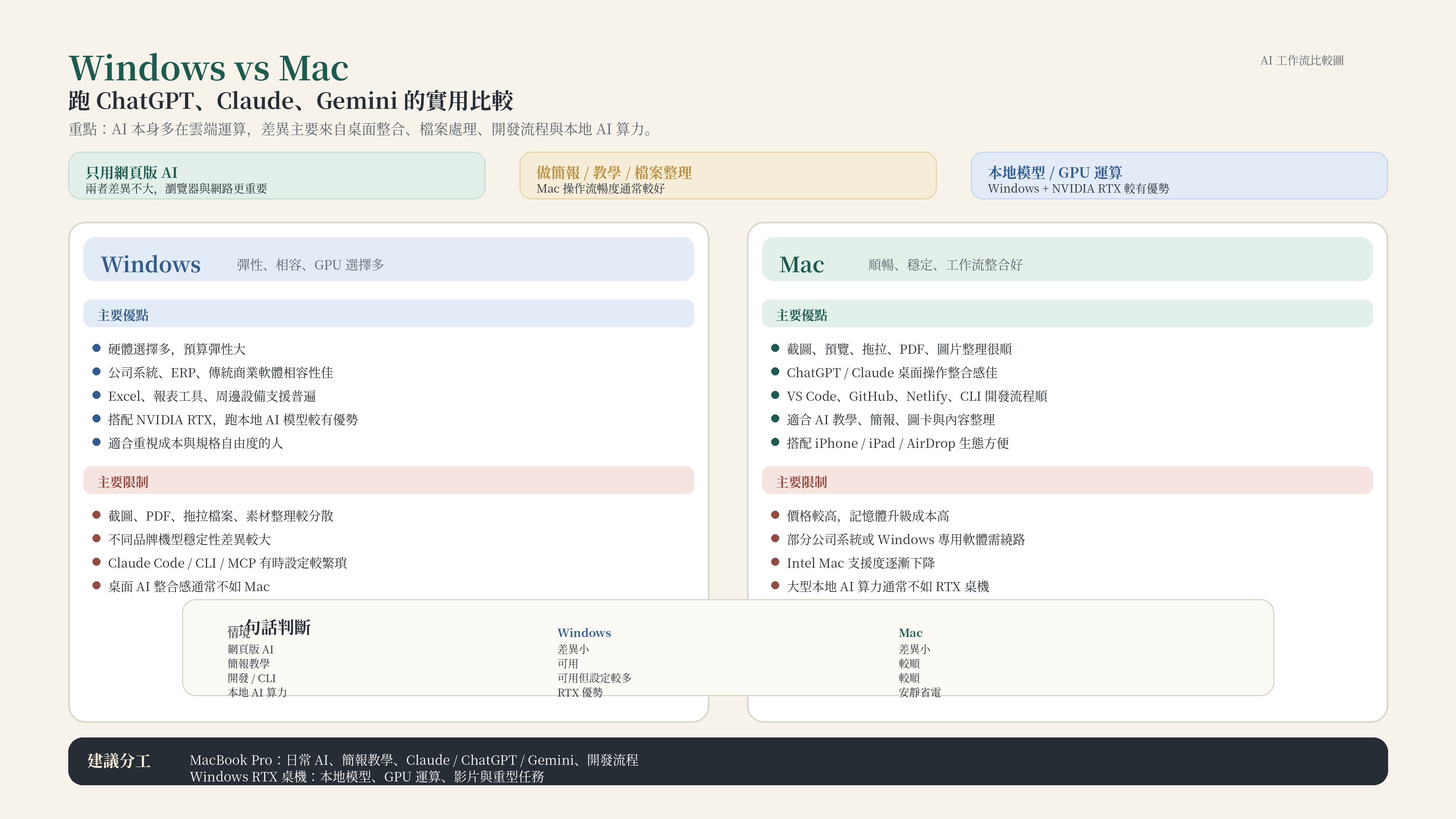Click '主要限制' heading in the Mac panel
1456x819 pixels.
pos(802,482)
